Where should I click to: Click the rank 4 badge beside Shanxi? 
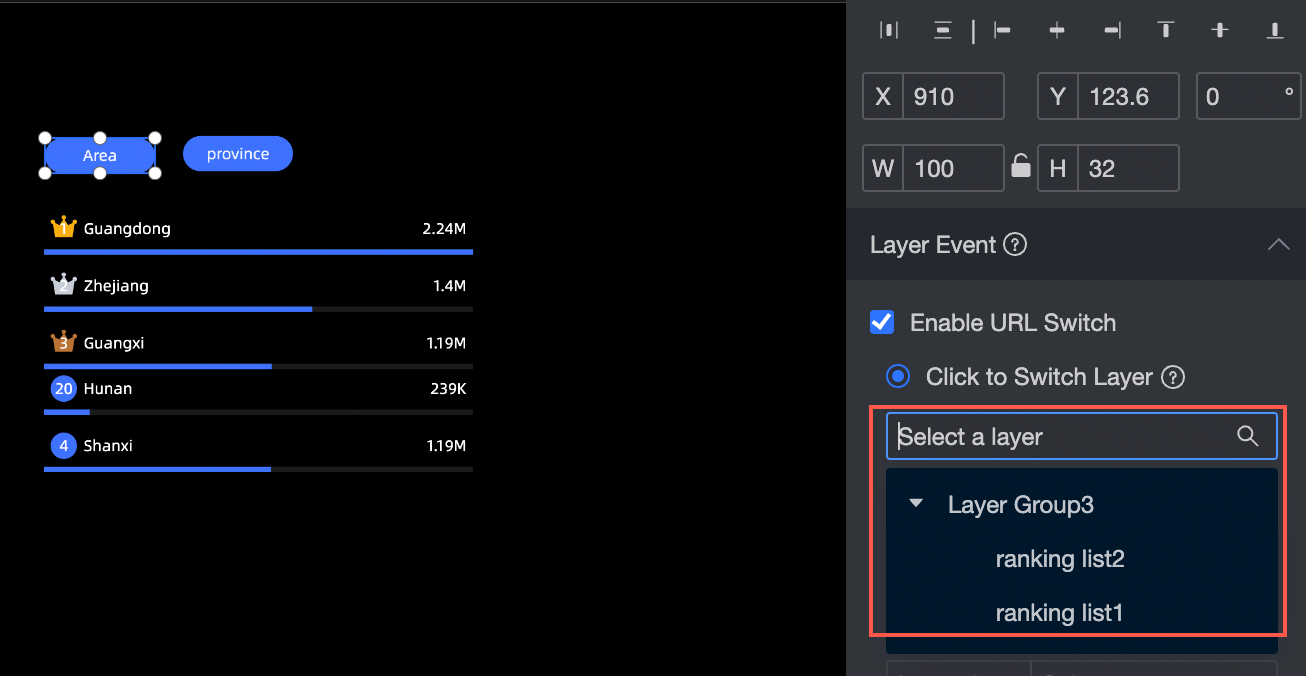pyautogui.click(x=63, y=445)
